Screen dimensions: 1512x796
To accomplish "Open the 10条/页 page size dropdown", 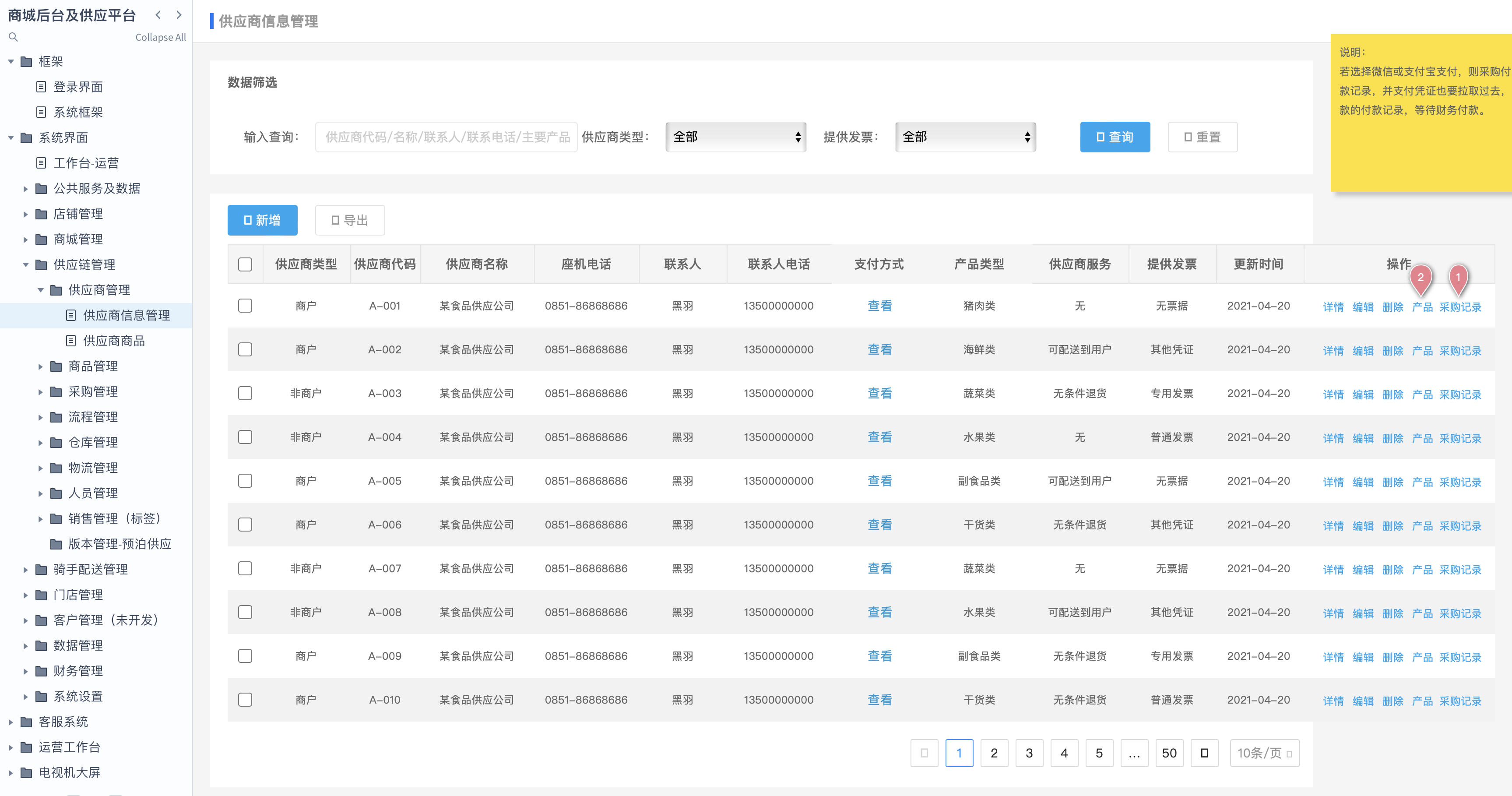I will click(x=1265, y=753).
